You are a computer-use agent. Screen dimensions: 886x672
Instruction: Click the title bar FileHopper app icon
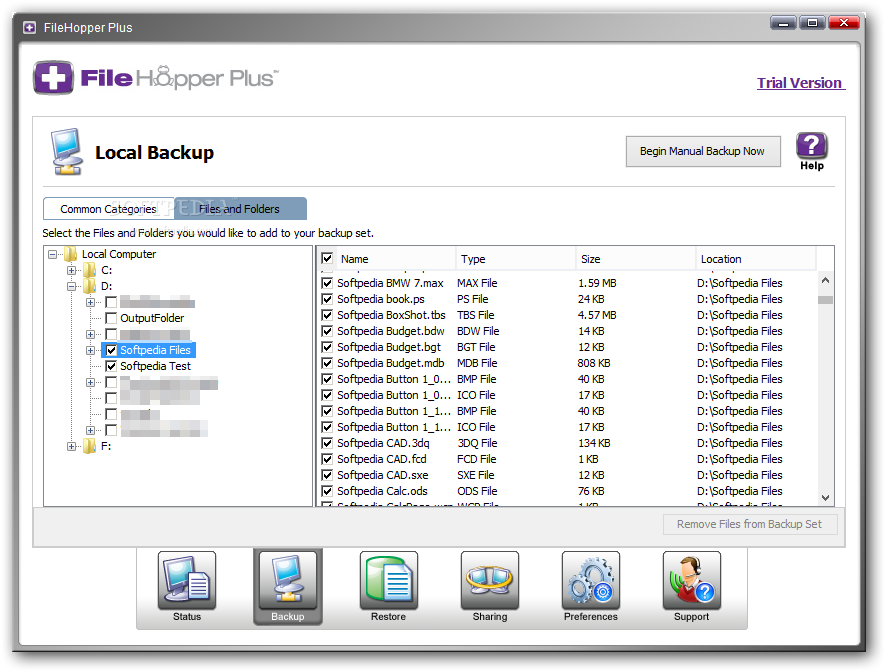point(29,27)
